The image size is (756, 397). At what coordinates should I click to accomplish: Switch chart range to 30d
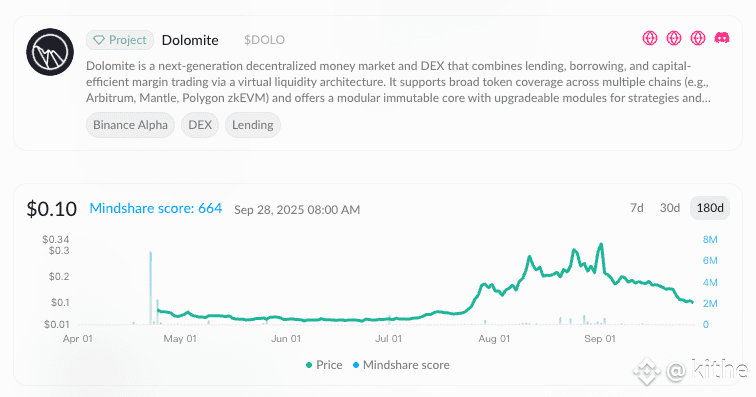(x=670, y=208)
